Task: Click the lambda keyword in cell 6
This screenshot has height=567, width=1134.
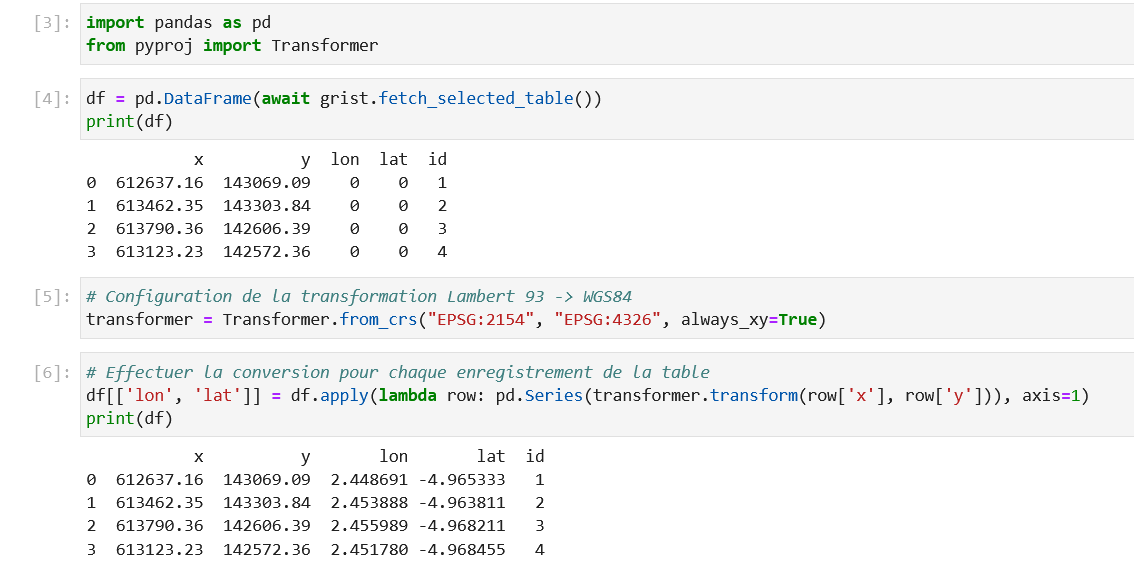Action: pyautogui.click(x=407, y=396)
